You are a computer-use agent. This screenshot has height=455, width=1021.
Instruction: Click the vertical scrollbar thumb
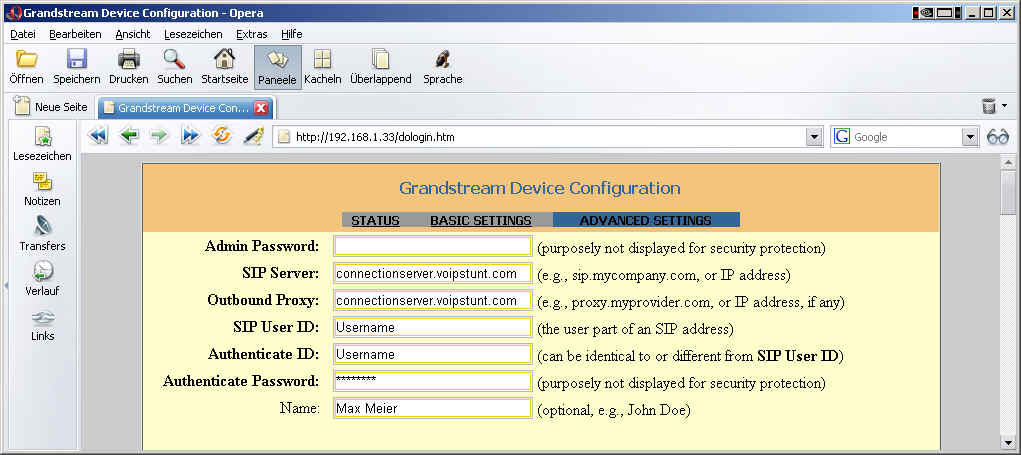click(1008, 193)
